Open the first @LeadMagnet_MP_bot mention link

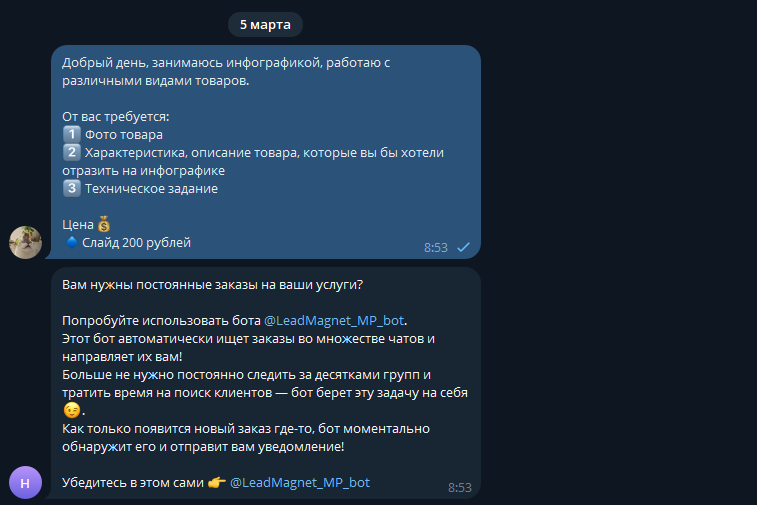334,321
